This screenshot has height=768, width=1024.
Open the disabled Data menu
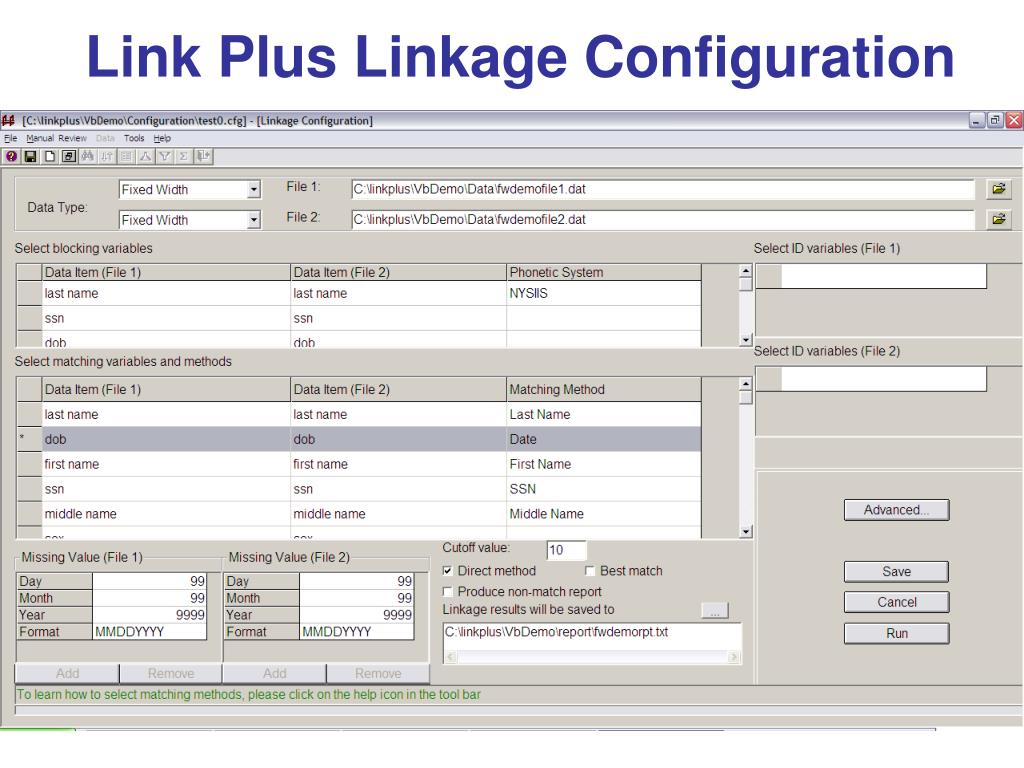tap(105, 138)
